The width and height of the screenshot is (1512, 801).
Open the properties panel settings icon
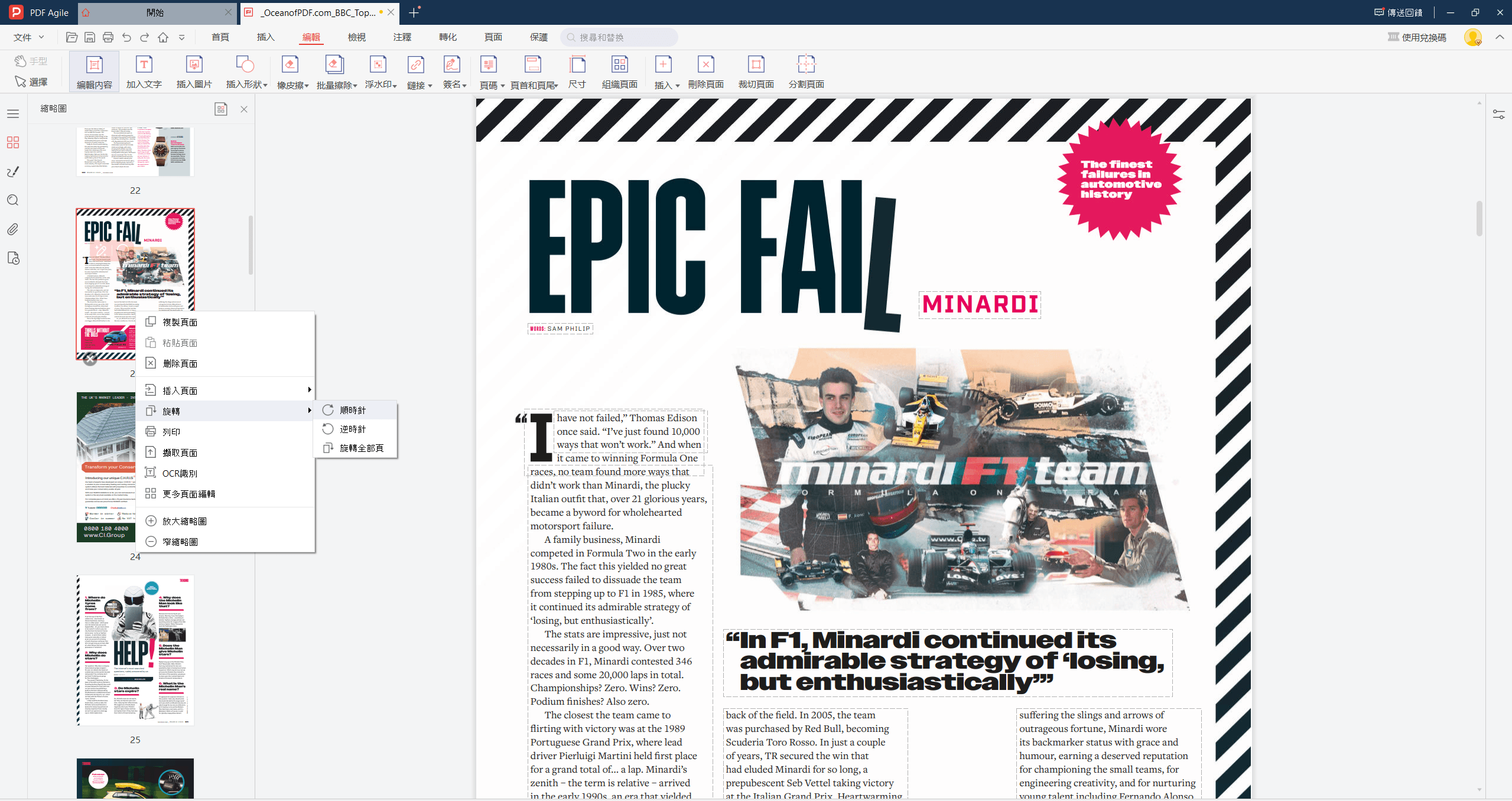pyautogui.click(x=1498, y=114)
